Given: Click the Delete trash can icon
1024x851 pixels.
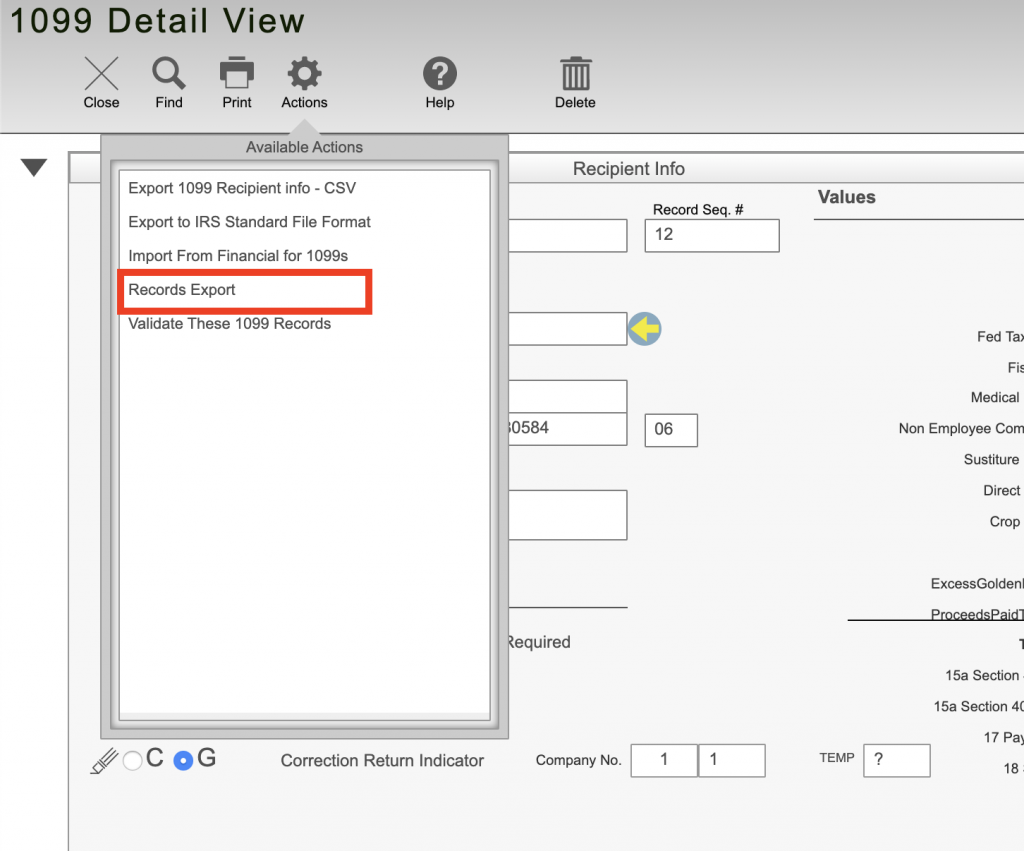Looking at the screenshot, I should point(575,74).
